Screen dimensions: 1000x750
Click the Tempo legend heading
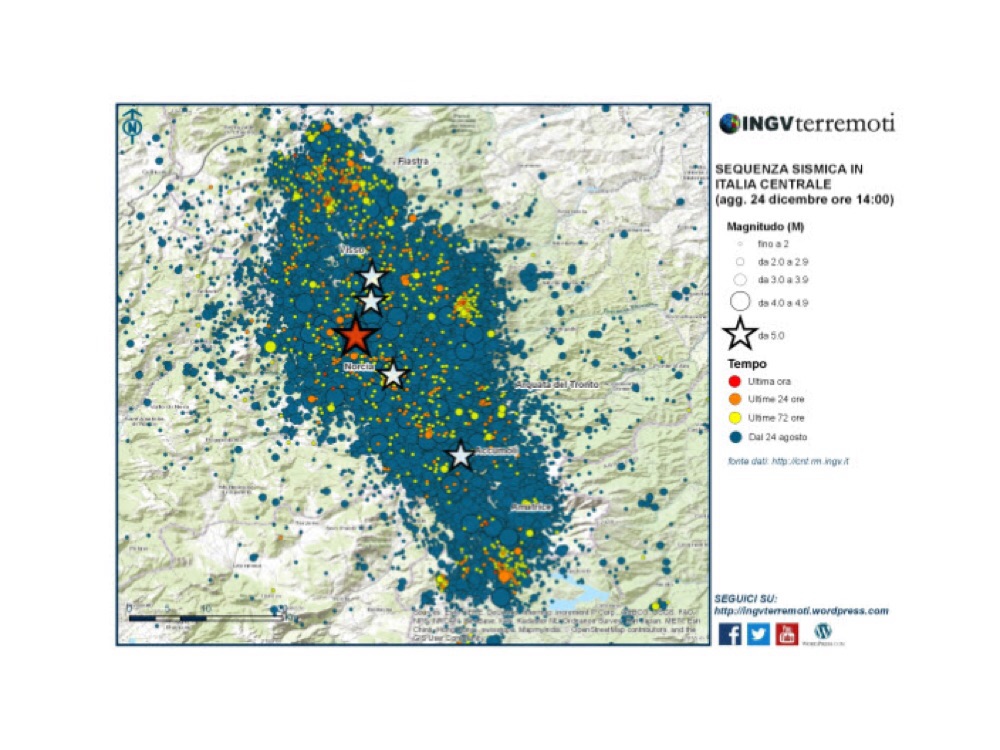[x=747, y=364]
